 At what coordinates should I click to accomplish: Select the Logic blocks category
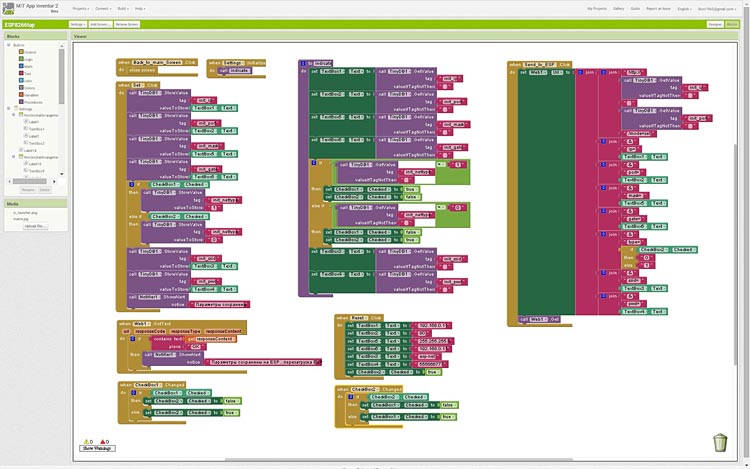tap(27, 59)
